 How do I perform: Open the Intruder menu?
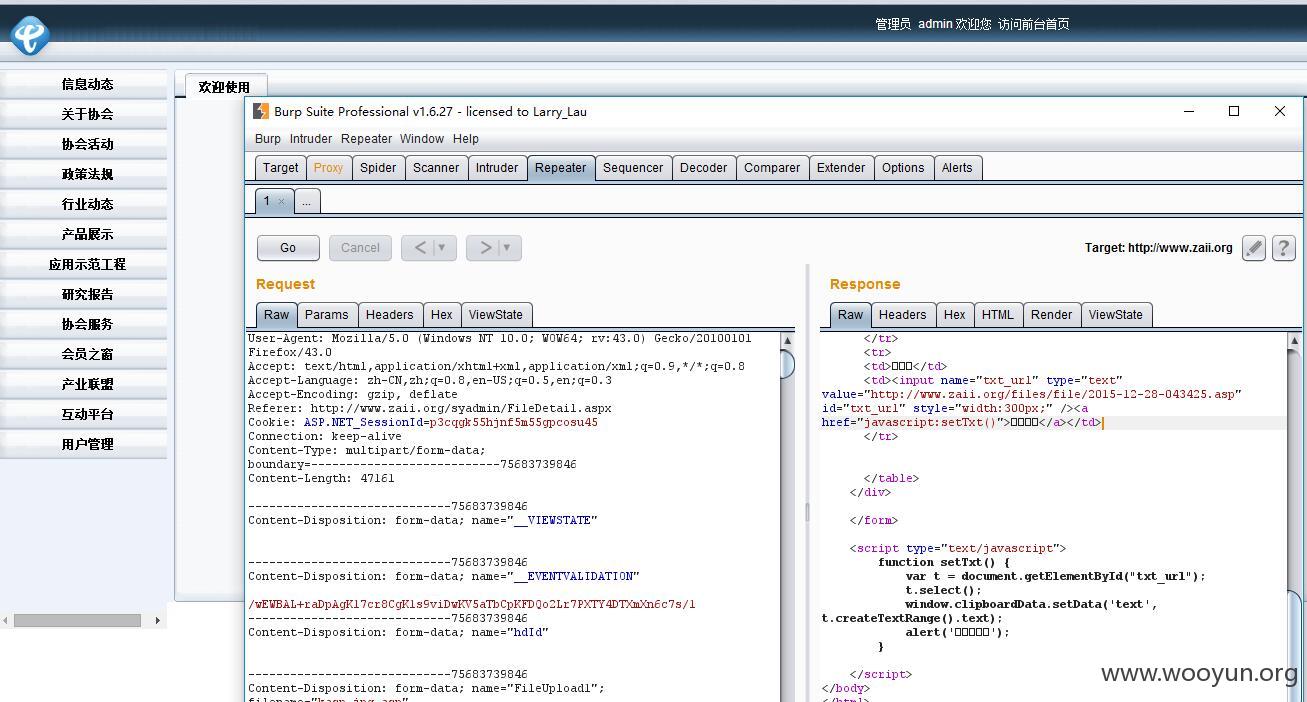coord(311,139)
